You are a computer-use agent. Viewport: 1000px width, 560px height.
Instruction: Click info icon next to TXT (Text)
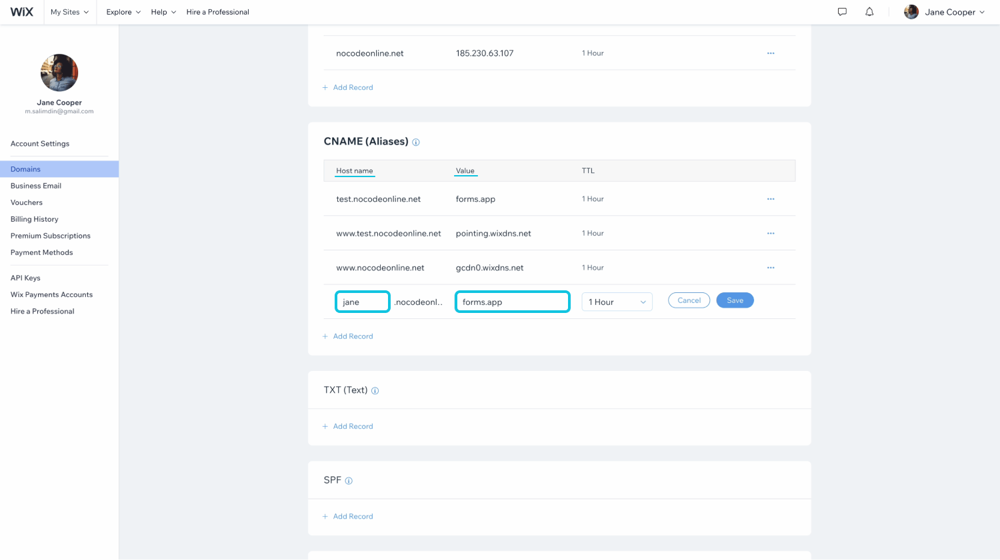(x=375, y=391)
